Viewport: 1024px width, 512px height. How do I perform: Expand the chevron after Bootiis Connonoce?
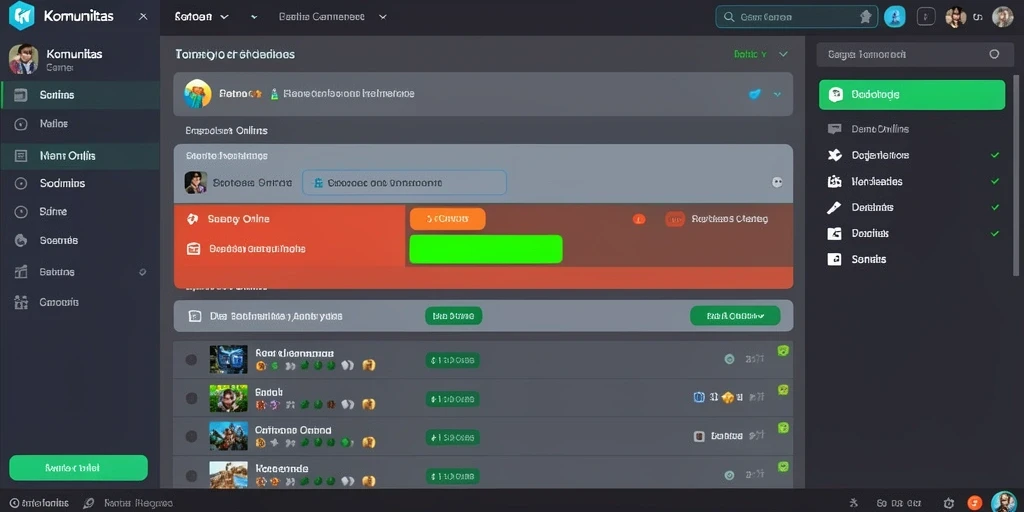coord(383,17)
